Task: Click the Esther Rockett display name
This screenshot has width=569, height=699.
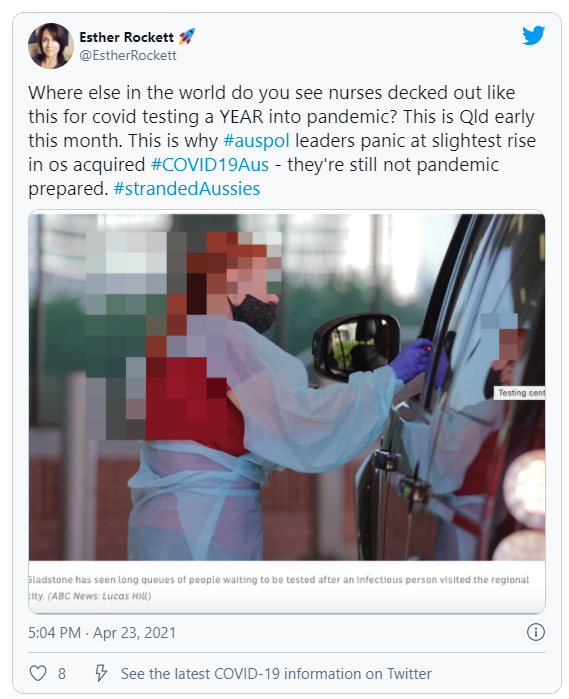Action: pos(127,37)
